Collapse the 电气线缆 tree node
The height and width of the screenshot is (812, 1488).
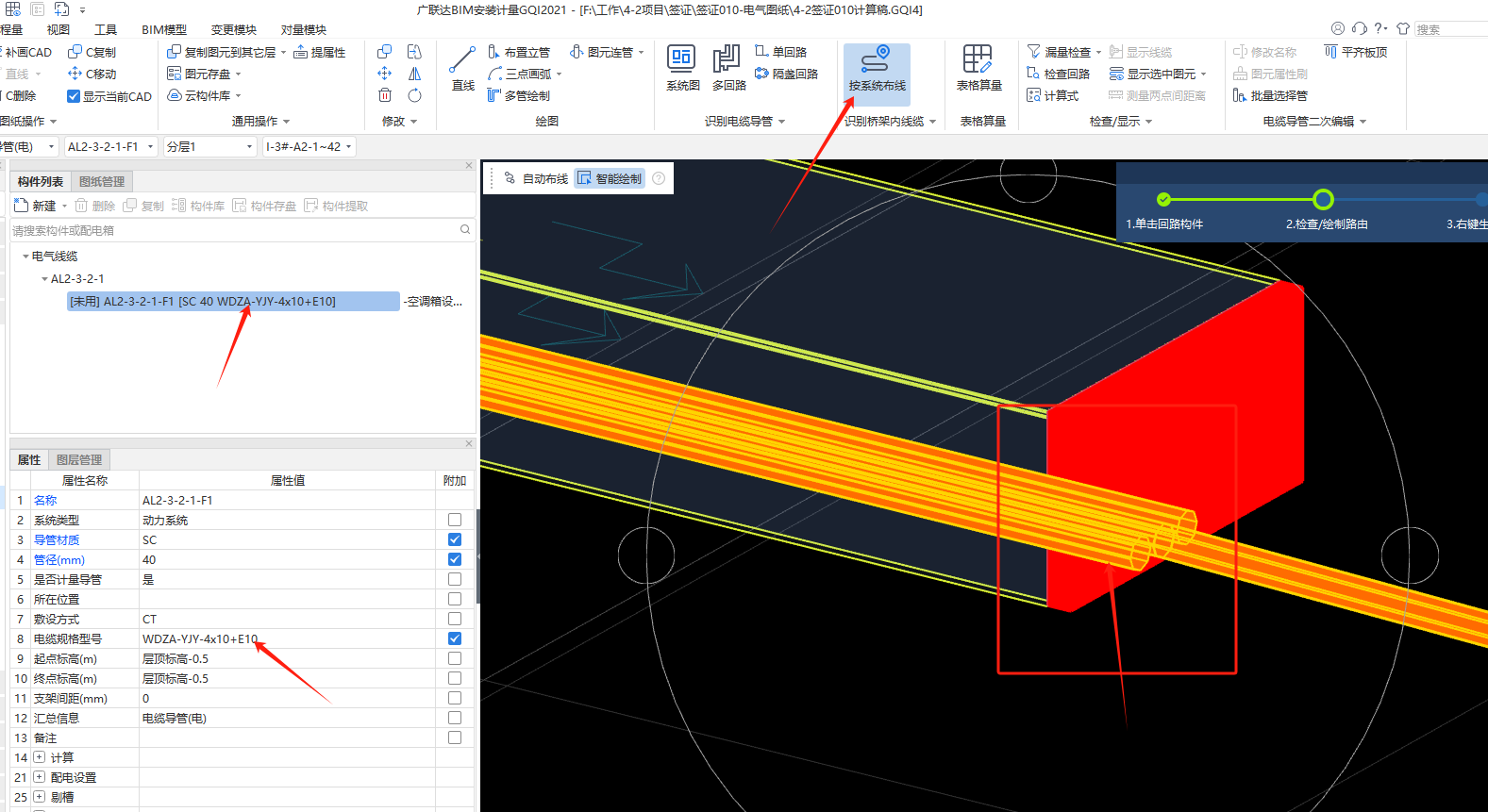coord(25,257)
